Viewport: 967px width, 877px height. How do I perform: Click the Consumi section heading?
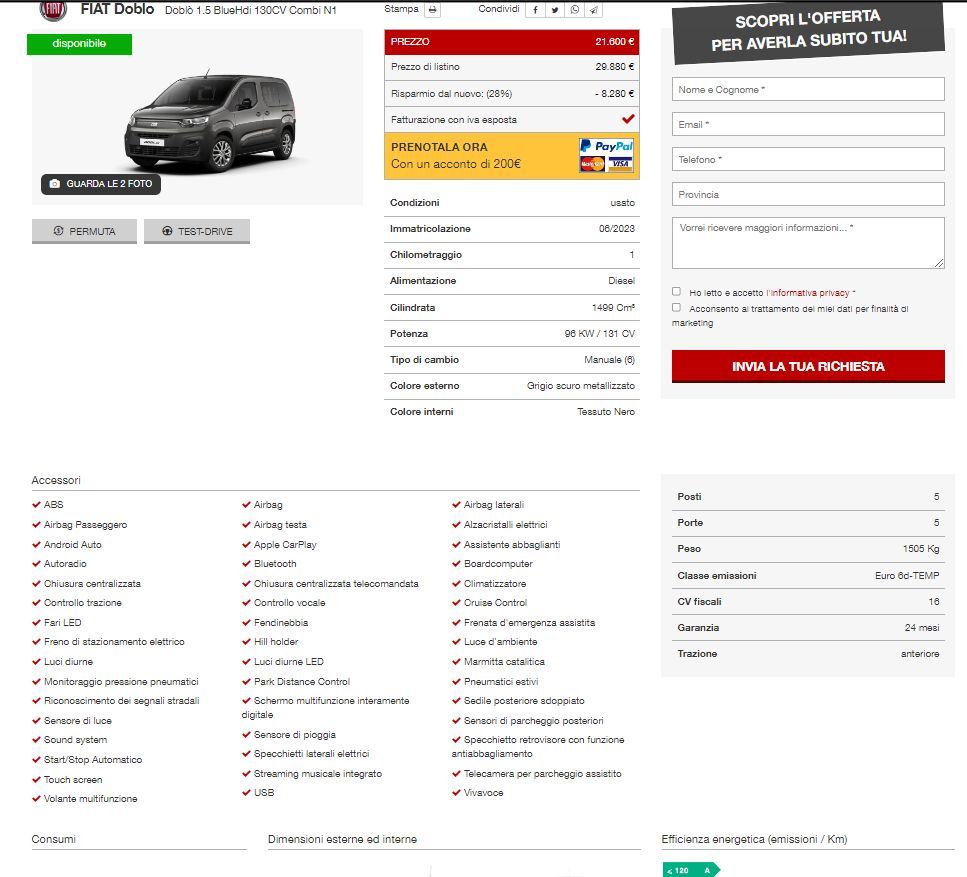(x=54, y=839)
